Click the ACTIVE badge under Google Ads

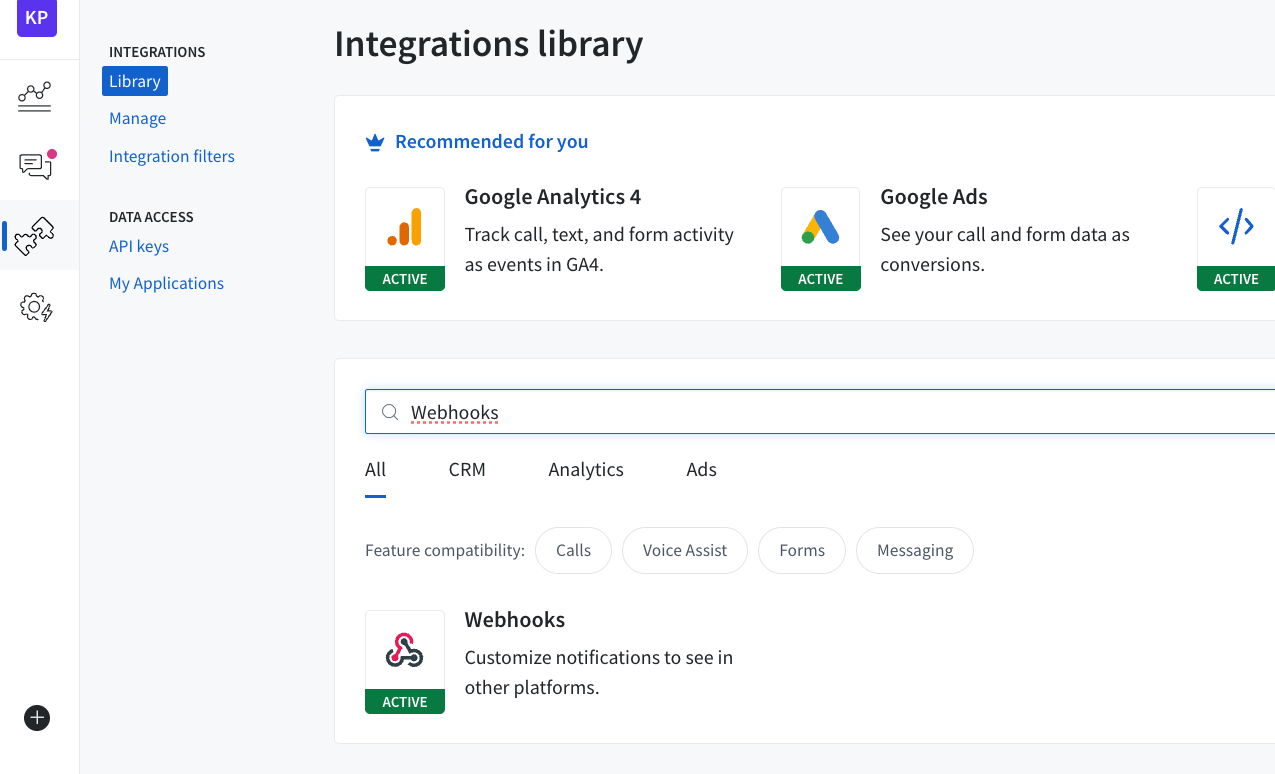click(x=820, y=279)
